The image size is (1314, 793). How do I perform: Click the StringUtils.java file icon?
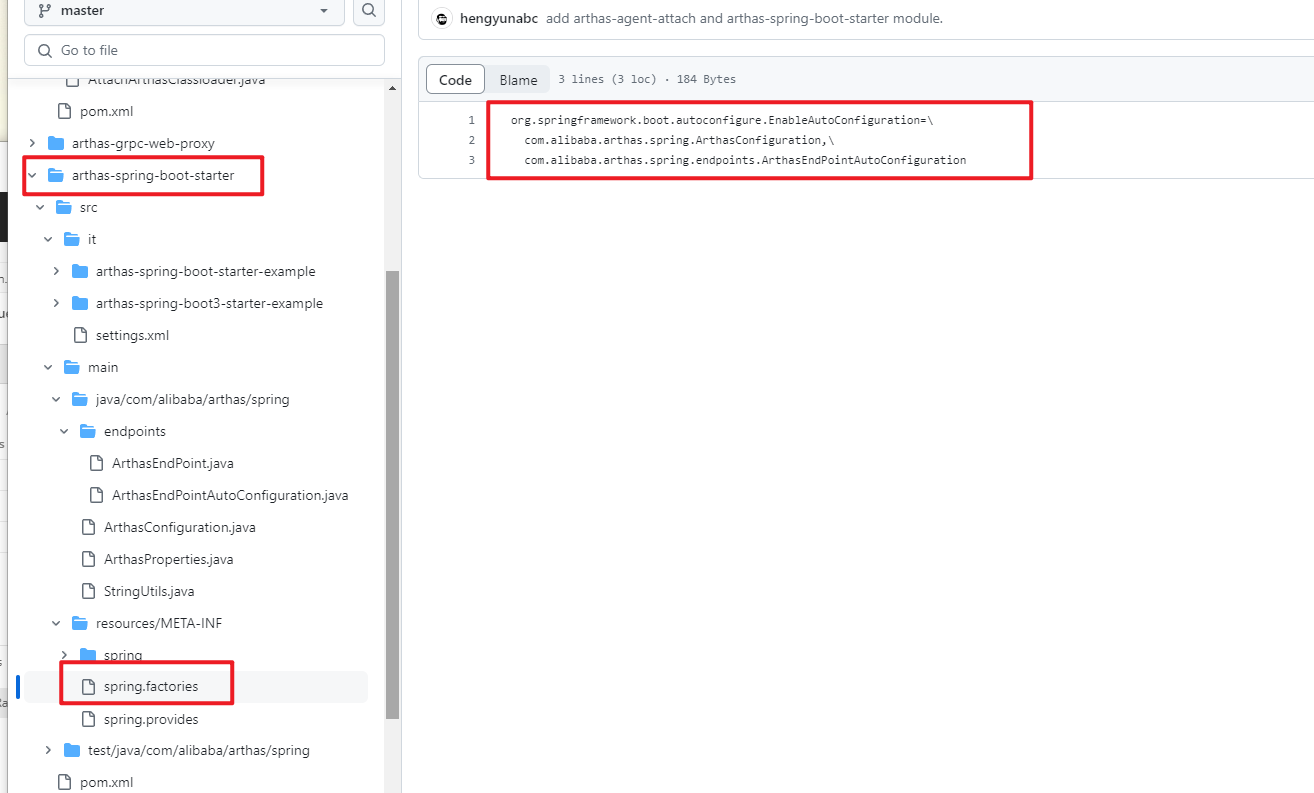88,591
